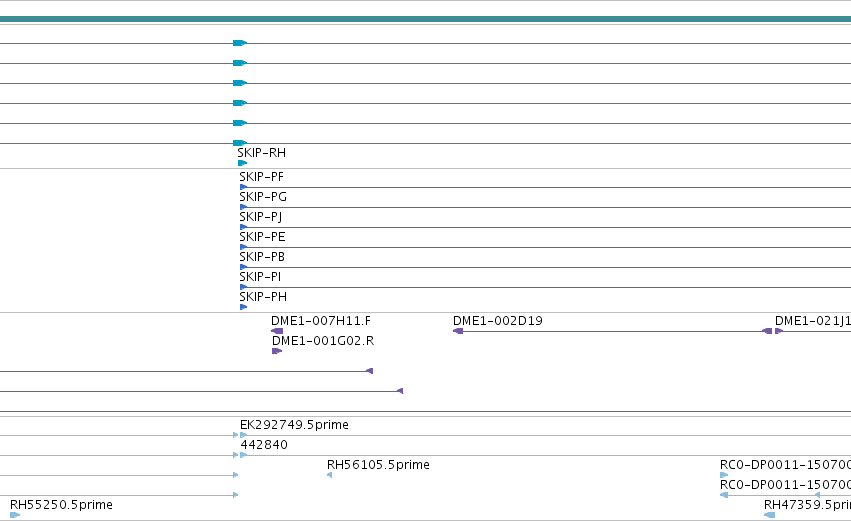Click the left arrowhead of DME1-002D19 feature
Image resolution: width=851 pixels, height=521 pixels.
coord(458,331)
